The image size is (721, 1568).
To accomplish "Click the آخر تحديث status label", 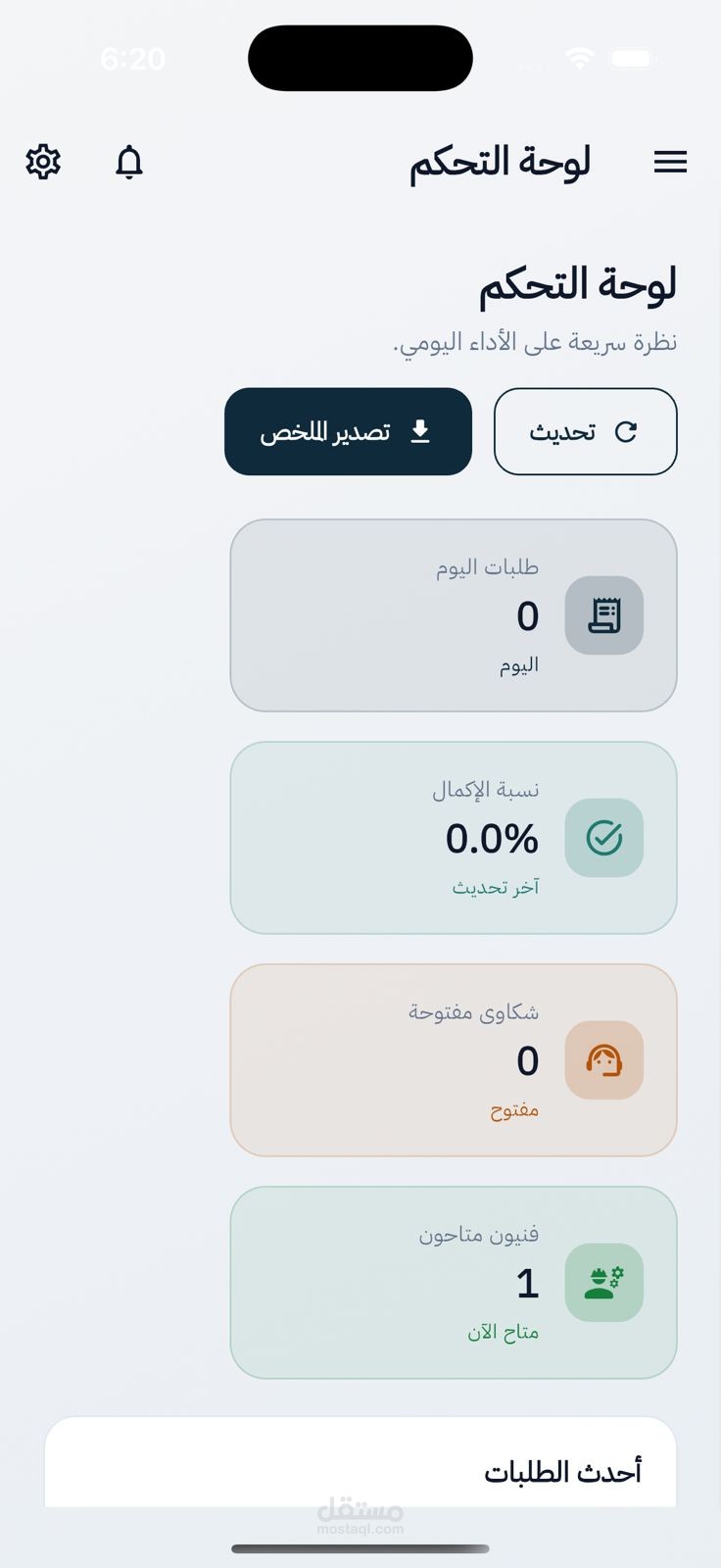I will pyautogui.click(x=498, y=886).
